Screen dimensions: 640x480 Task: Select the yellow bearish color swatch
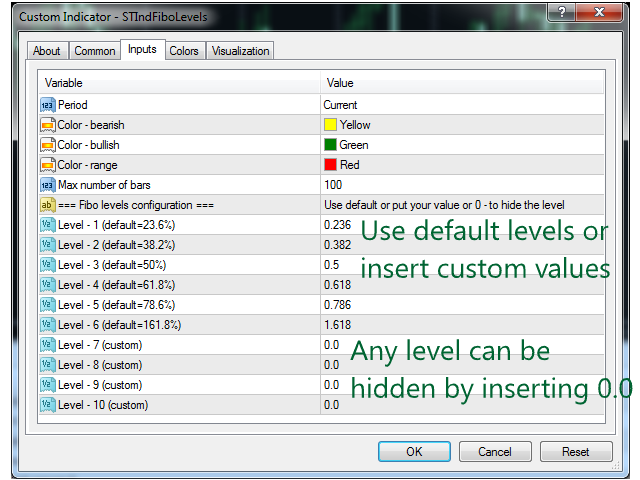330,125
